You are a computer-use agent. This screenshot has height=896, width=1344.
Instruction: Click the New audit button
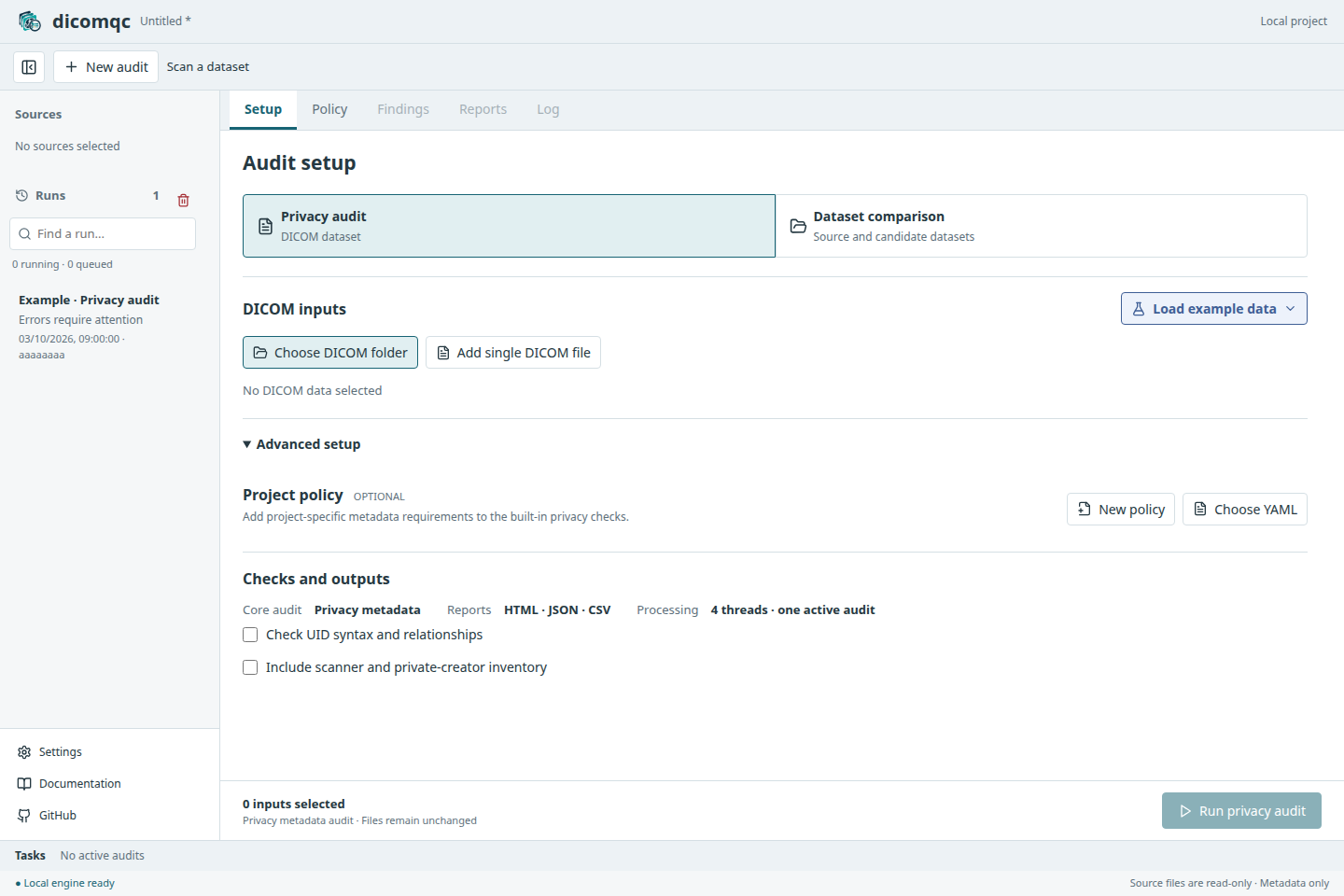click(x=106, y=67)
